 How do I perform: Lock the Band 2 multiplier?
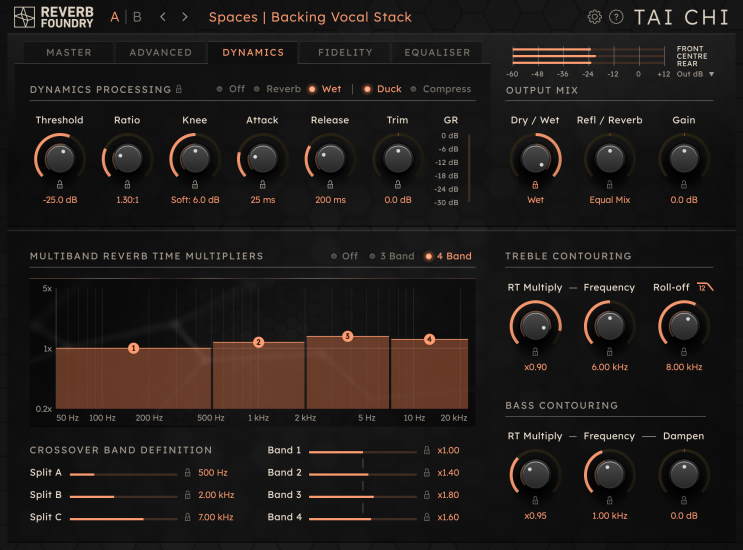(x=427, y=472)
